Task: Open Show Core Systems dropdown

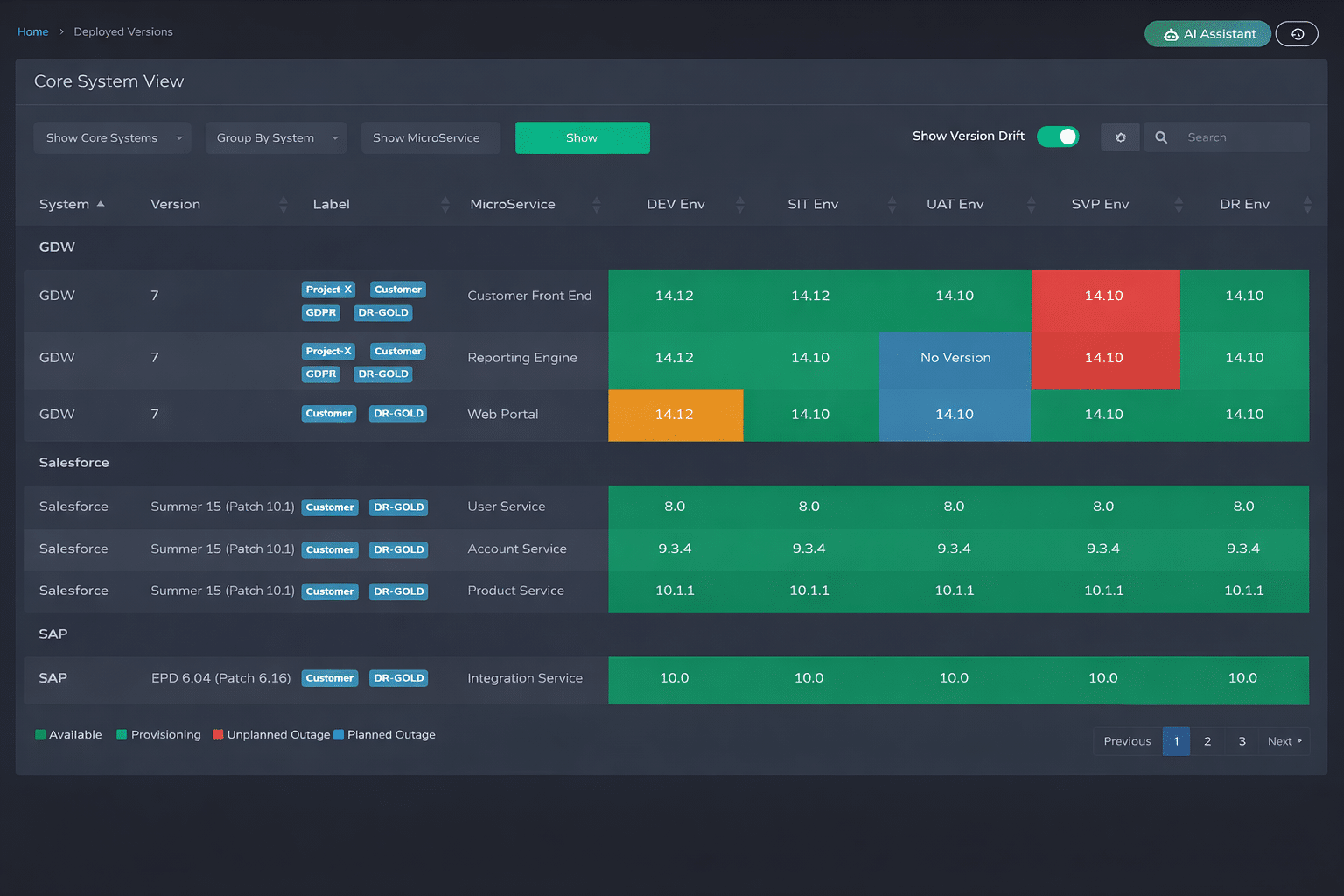Action: 112,138
